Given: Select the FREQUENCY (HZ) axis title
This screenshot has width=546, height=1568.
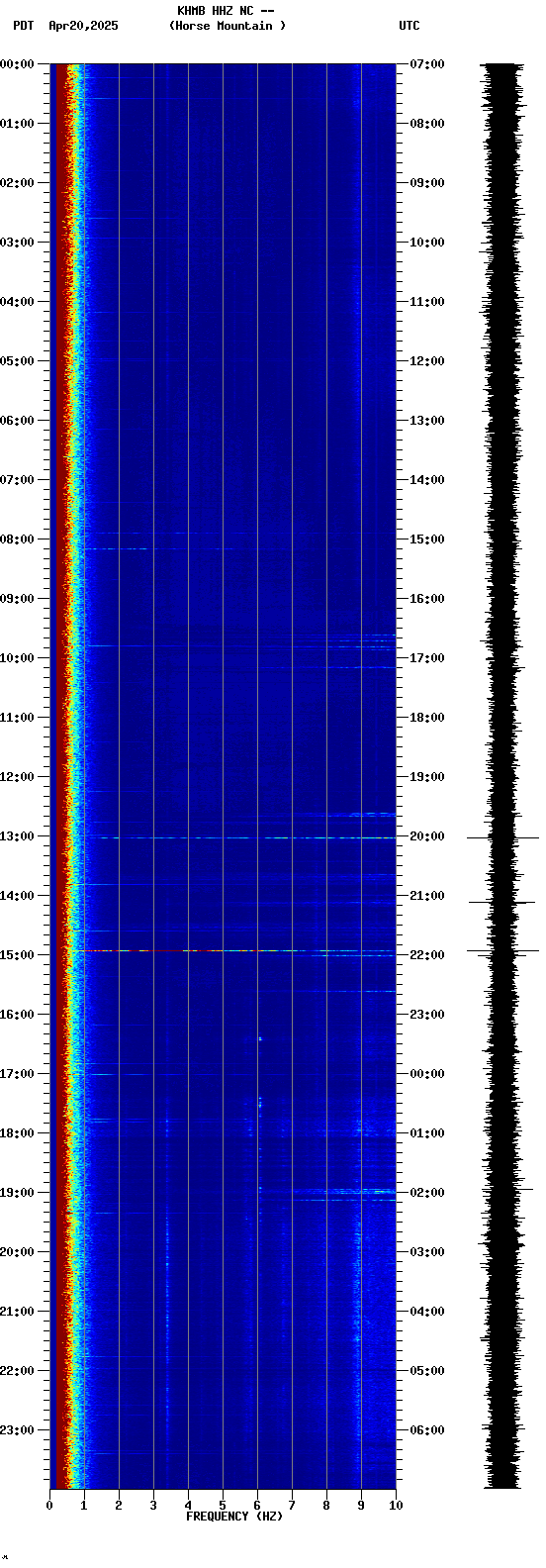Looking at the screenshot, I should (234, 1517).
